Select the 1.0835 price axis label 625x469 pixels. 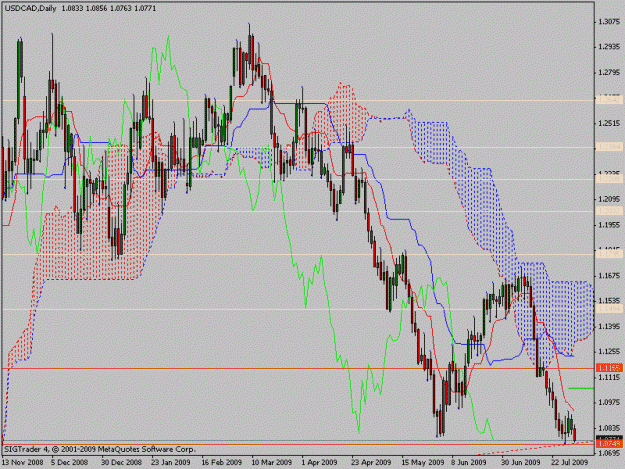tap(609, 428)
